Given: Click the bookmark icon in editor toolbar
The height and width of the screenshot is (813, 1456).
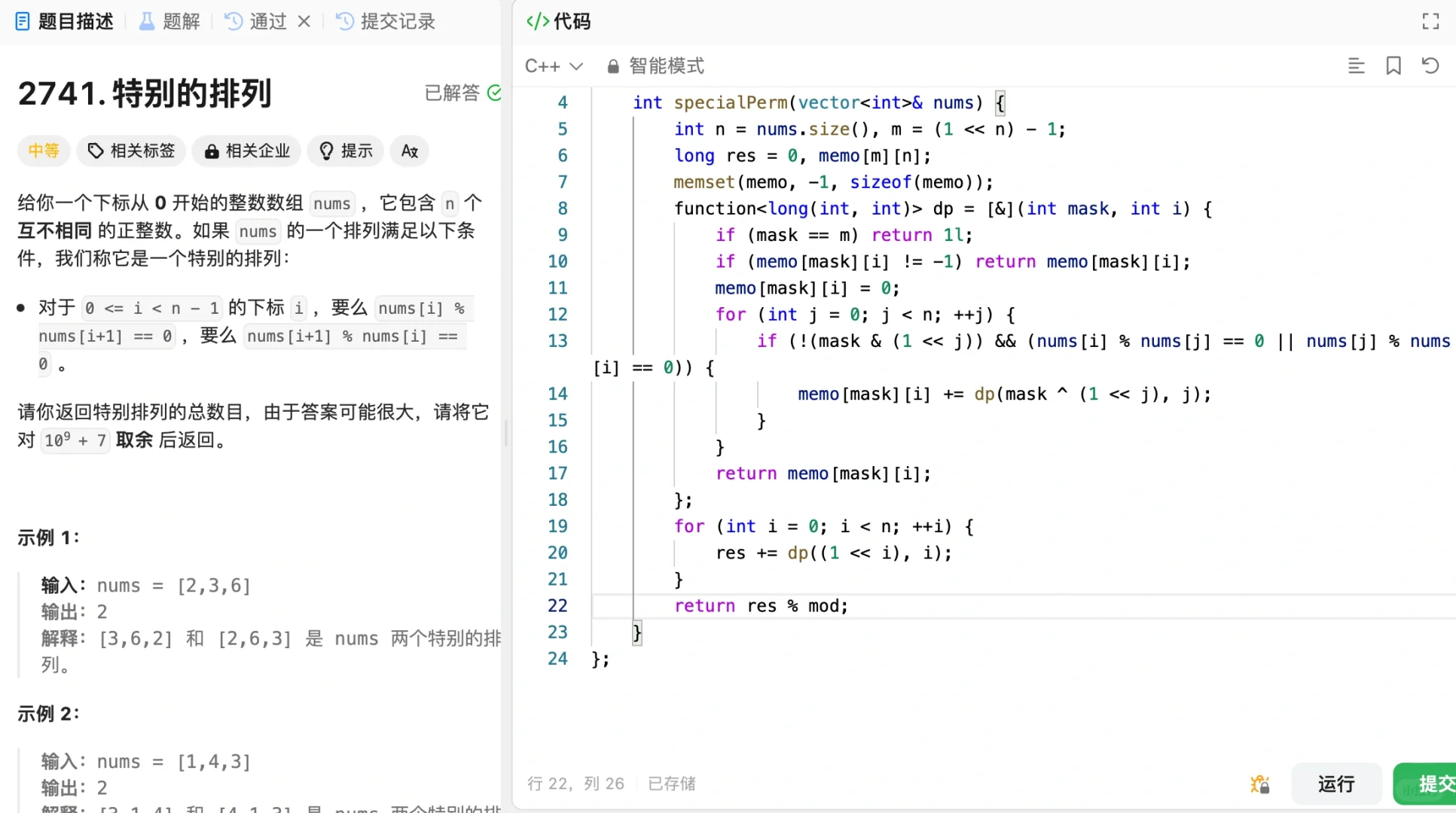Looking at the screenshot, I should tap(1393, 66).
